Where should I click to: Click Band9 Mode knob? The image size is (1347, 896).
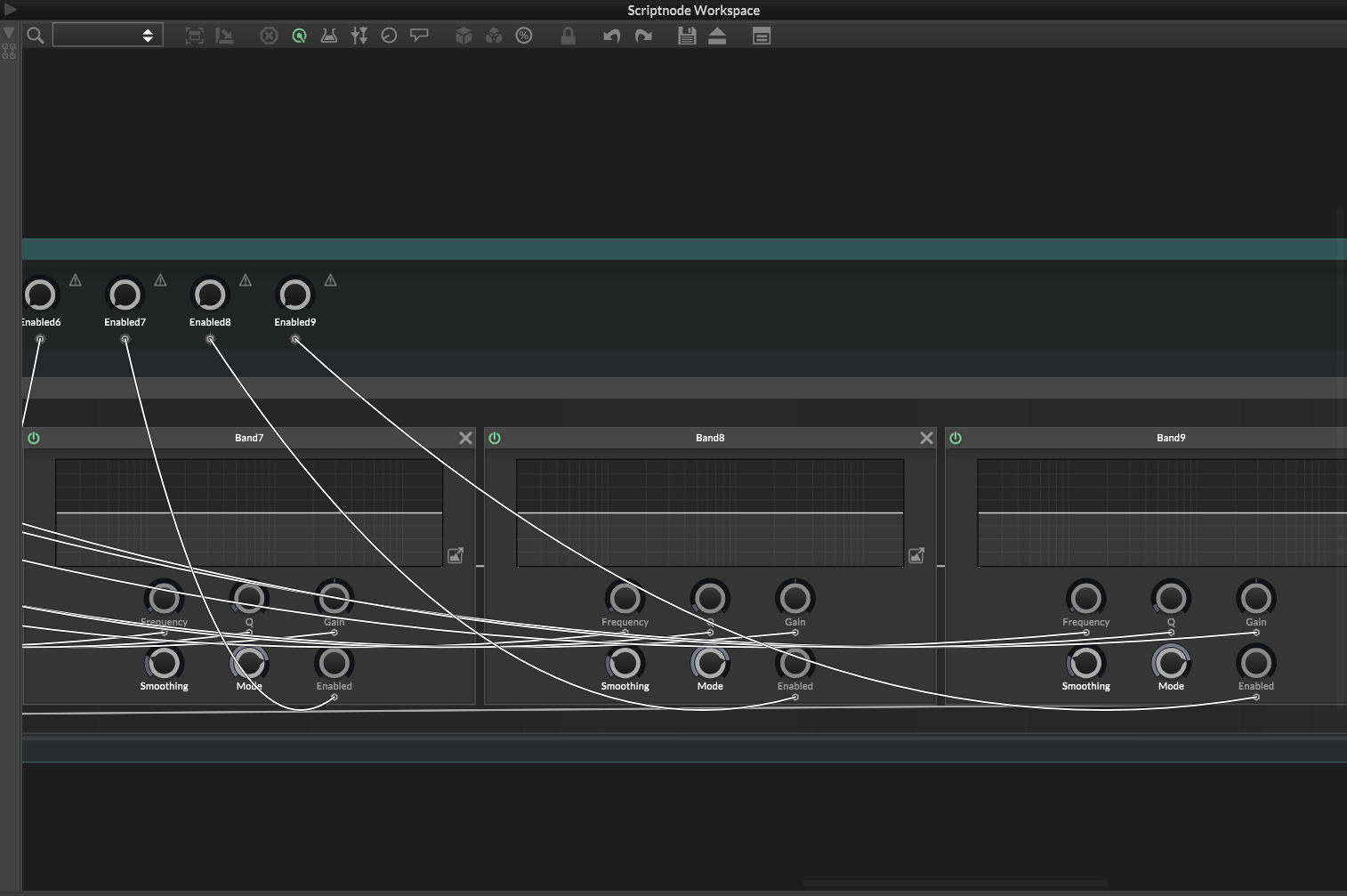[x=1171, y=663]
